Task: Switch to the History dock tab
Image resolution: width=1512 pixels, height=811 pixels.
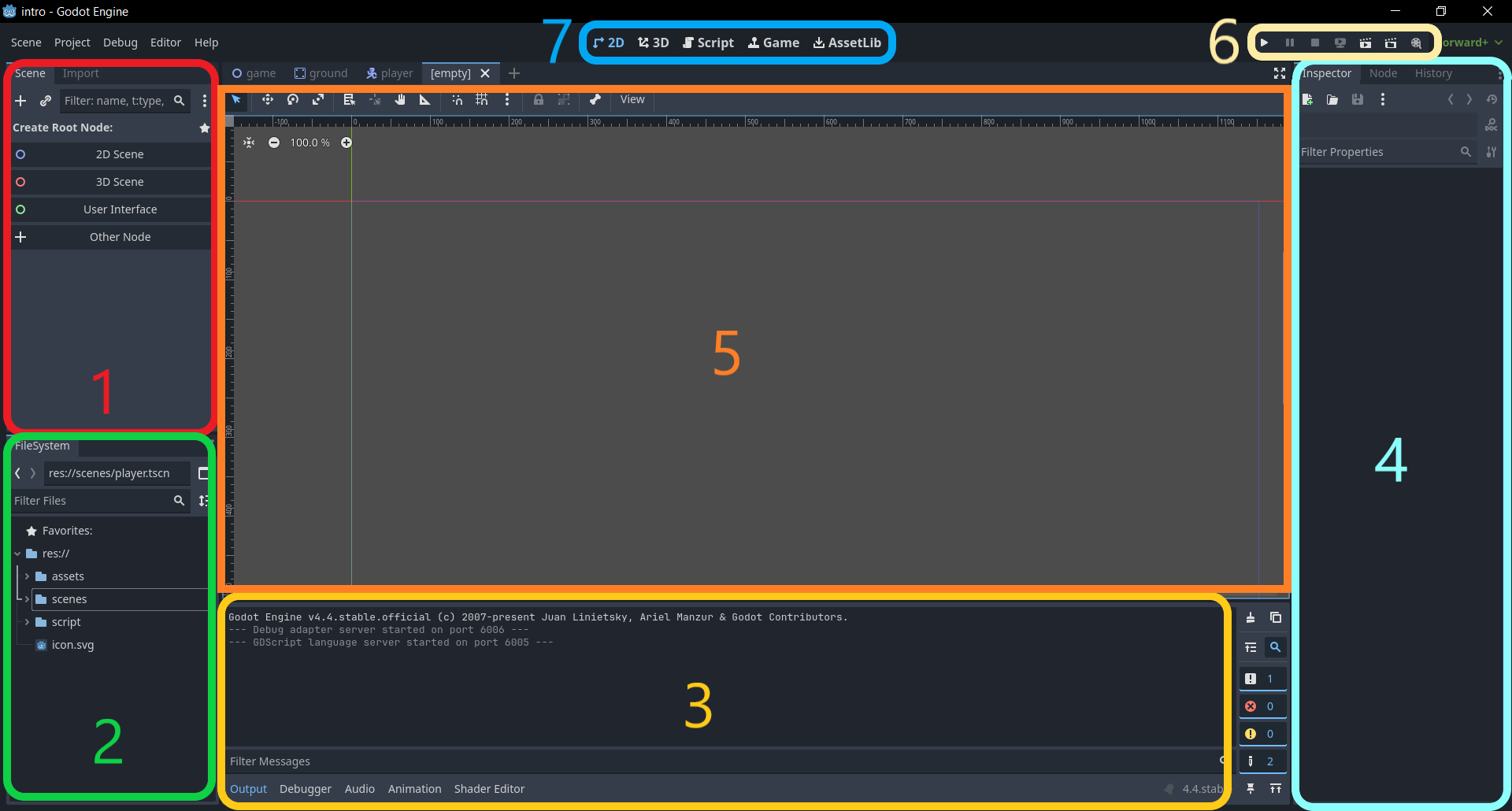Action: click(x=1433, y=73)
